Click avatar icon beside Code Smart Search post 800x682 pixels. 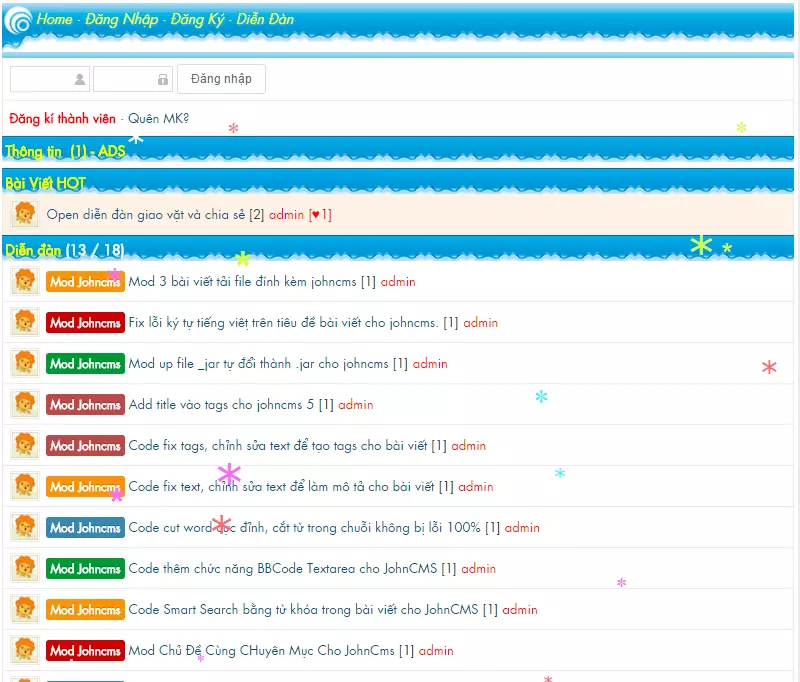click(25, 609)
